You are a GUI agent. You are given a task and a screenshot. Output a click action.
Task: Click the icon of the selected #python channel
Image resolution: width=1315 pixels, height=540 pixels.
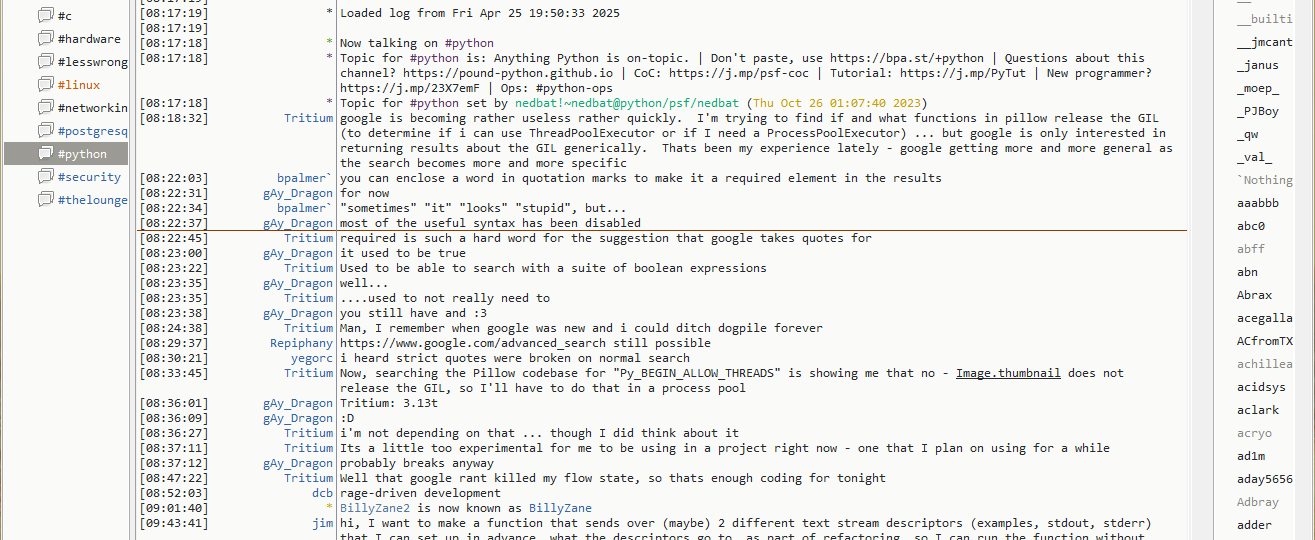45,154
